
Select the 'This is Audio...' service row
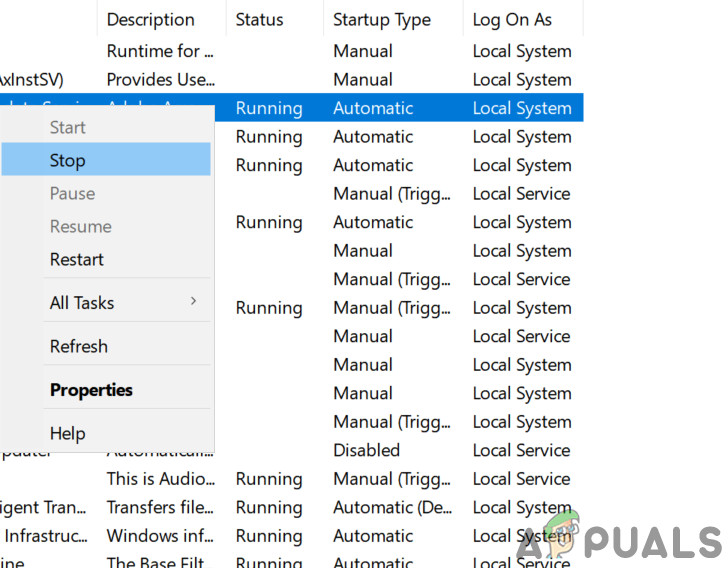(x=160, y=479)
